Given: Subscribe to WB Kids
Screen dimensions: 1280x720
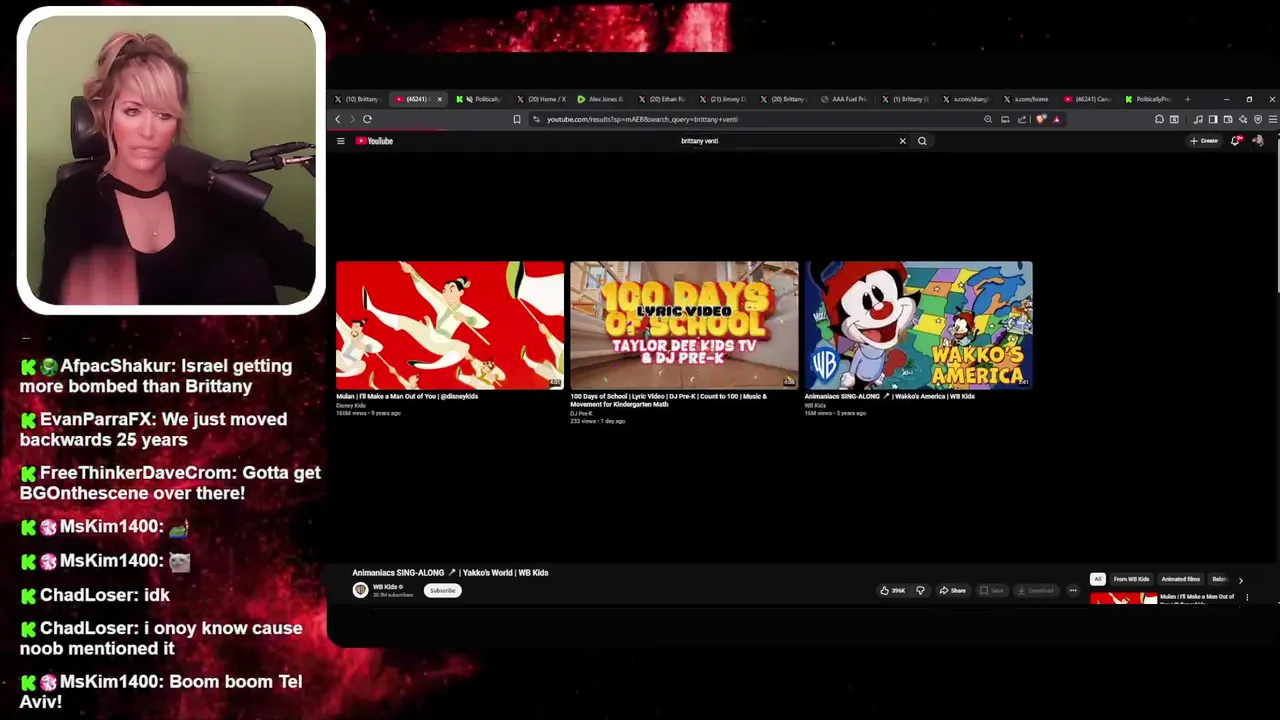Looking at the screenshot, I should pos(442,590).
